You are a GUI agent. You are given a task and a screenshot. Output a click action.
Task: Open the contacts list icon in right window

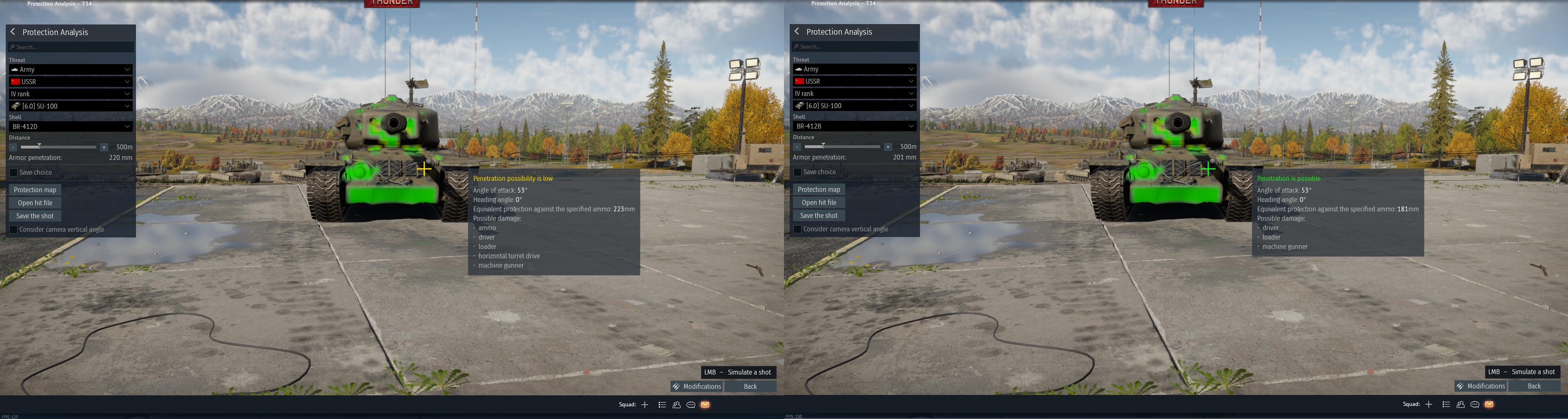coord(1445,404)
